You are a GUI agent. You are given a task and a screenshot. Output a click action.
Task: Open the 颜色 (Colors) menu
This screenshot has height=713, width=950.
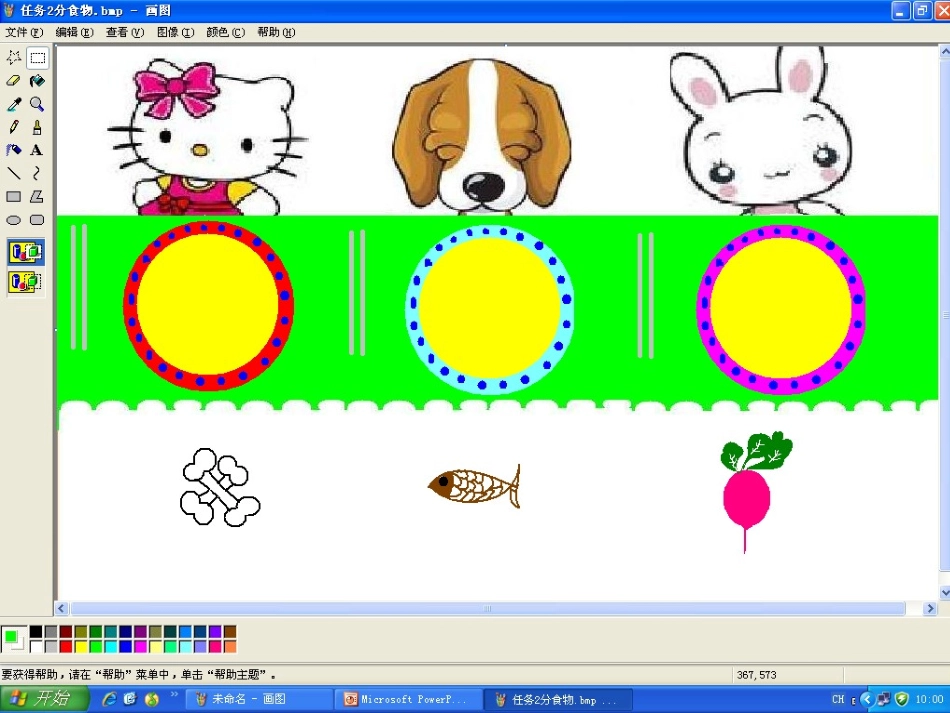click(x=225, y=32)
